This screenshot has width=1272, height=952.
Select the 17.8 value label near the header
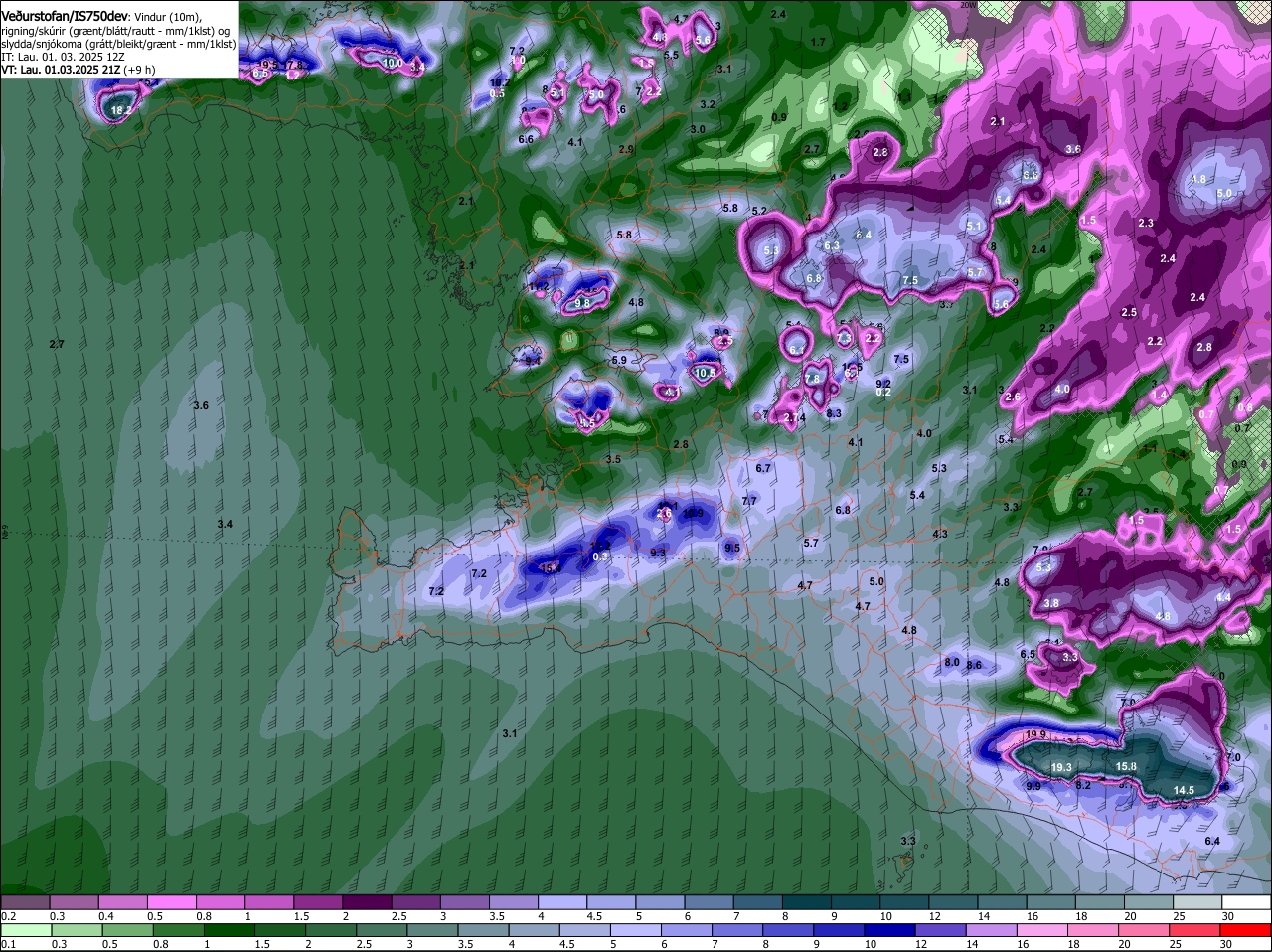click(x=293, y=66)
